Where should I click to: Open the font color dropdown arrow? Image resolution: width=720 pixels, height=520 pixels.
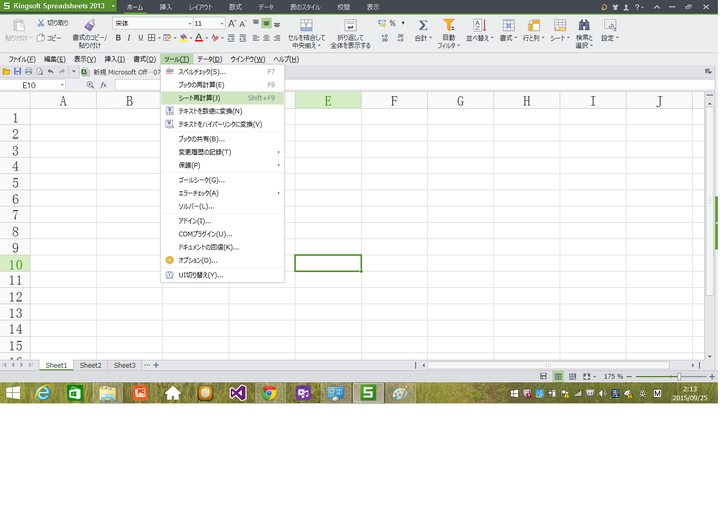[x=207, y=38]
